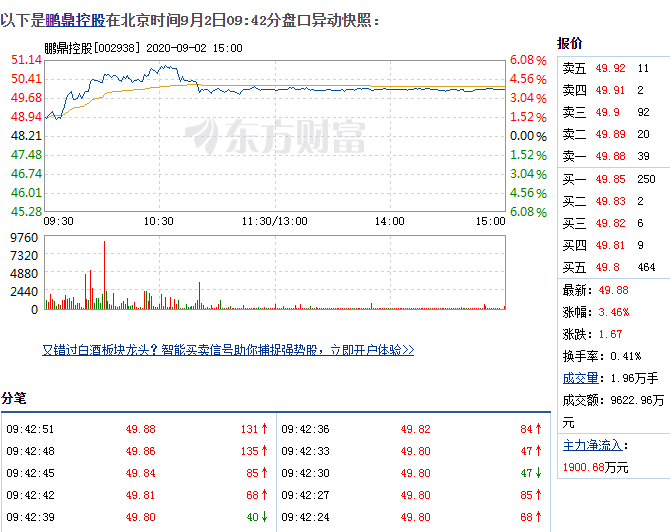The width and height of the screenshot is (670, 532).
Task: Select the 09:42:36 tick row time
Action: click(x=306, y=429)
